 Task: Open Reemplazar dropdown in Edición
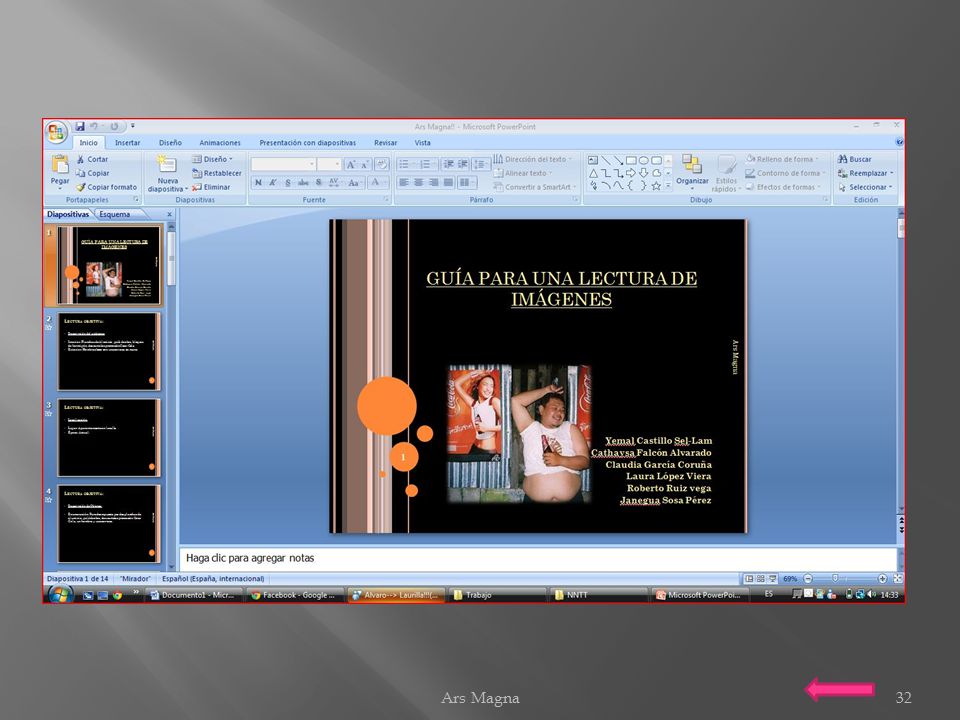865,173
